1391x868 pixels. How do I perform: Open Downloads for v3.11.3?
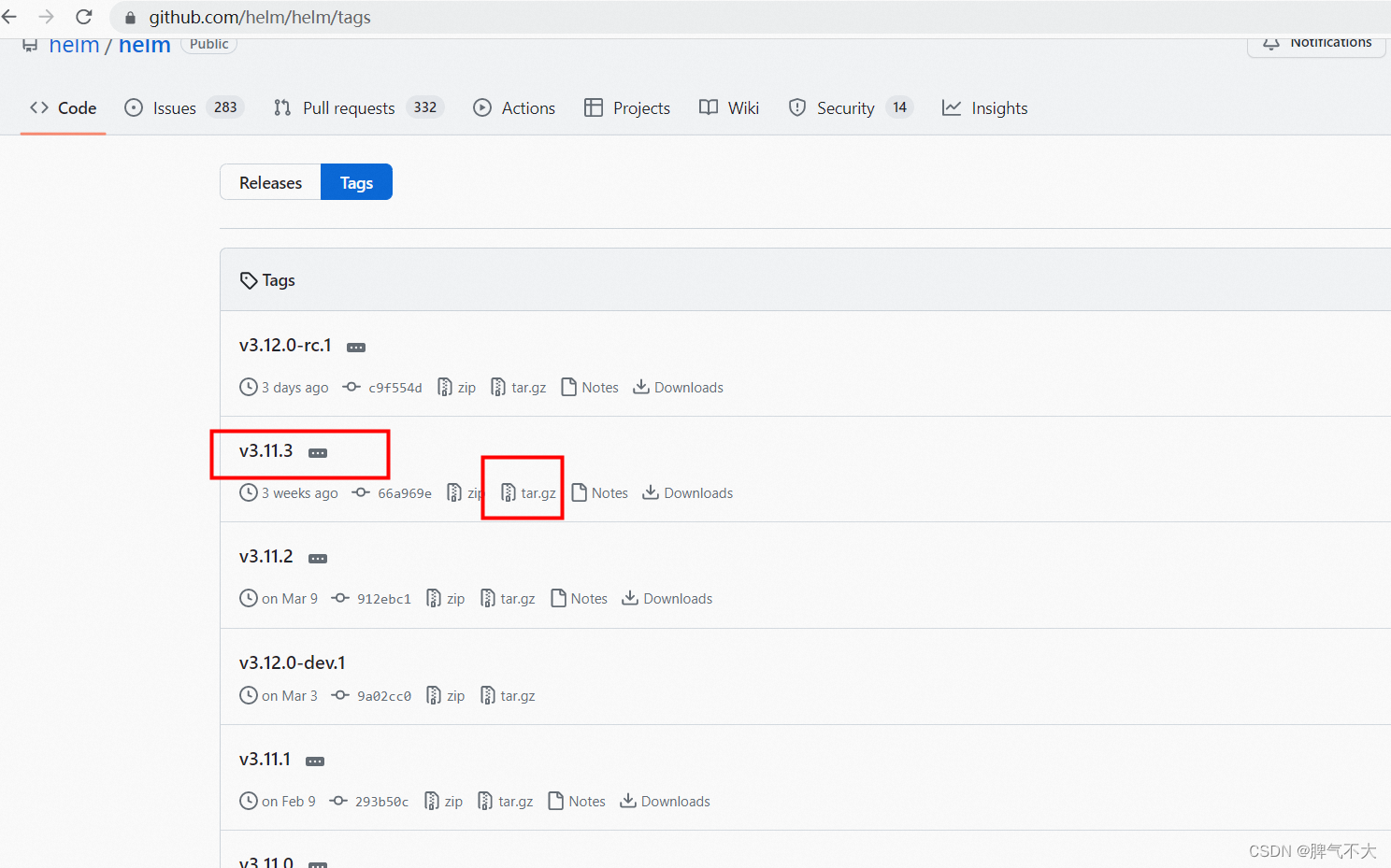click(688, 493)
